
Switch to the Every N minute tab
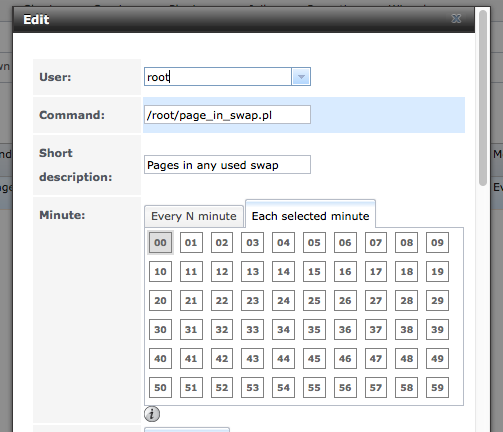(194, 216)
